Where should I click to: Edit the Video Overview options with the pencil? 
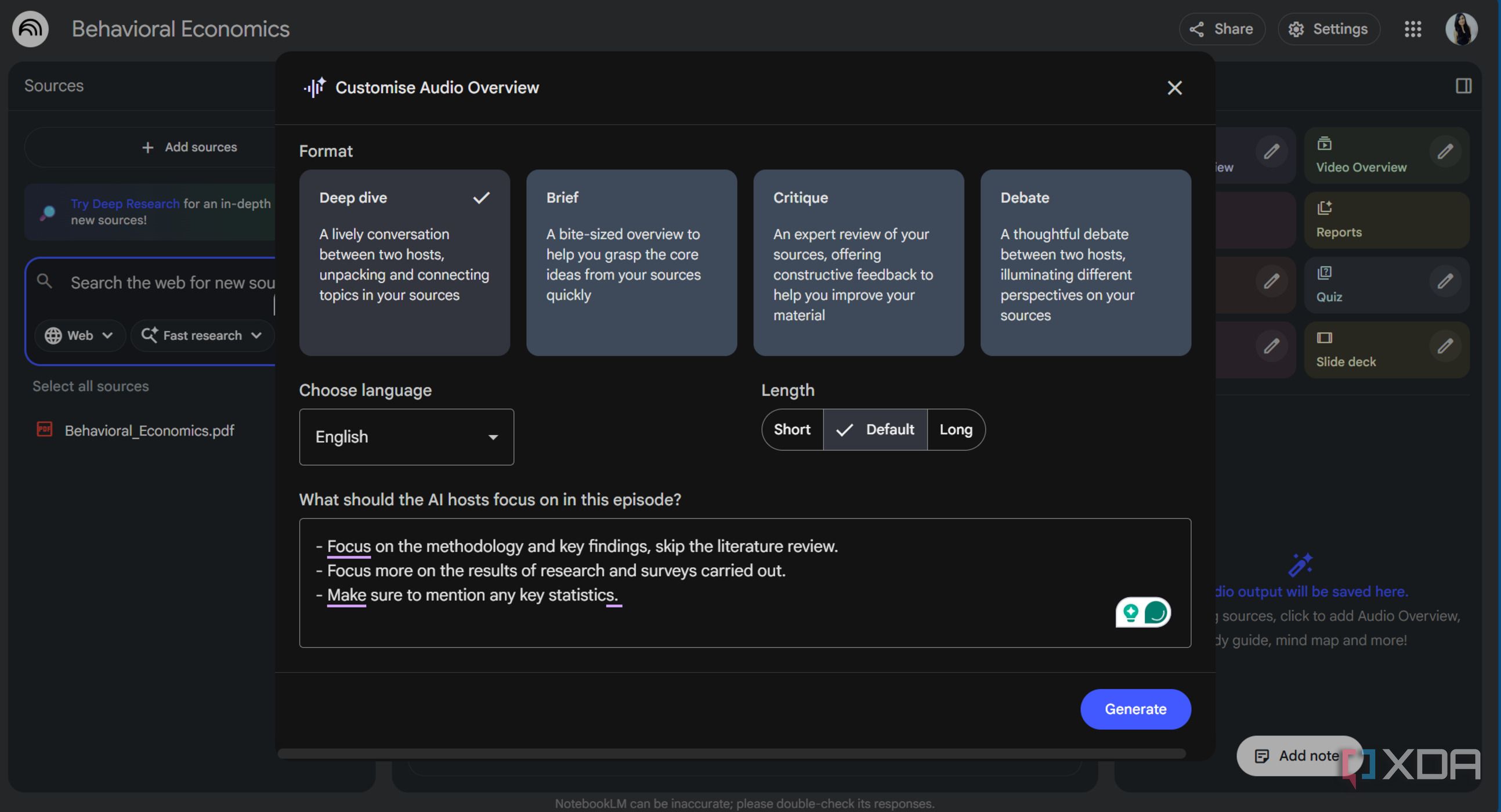pyautogui.click(x=1445, y=152)
